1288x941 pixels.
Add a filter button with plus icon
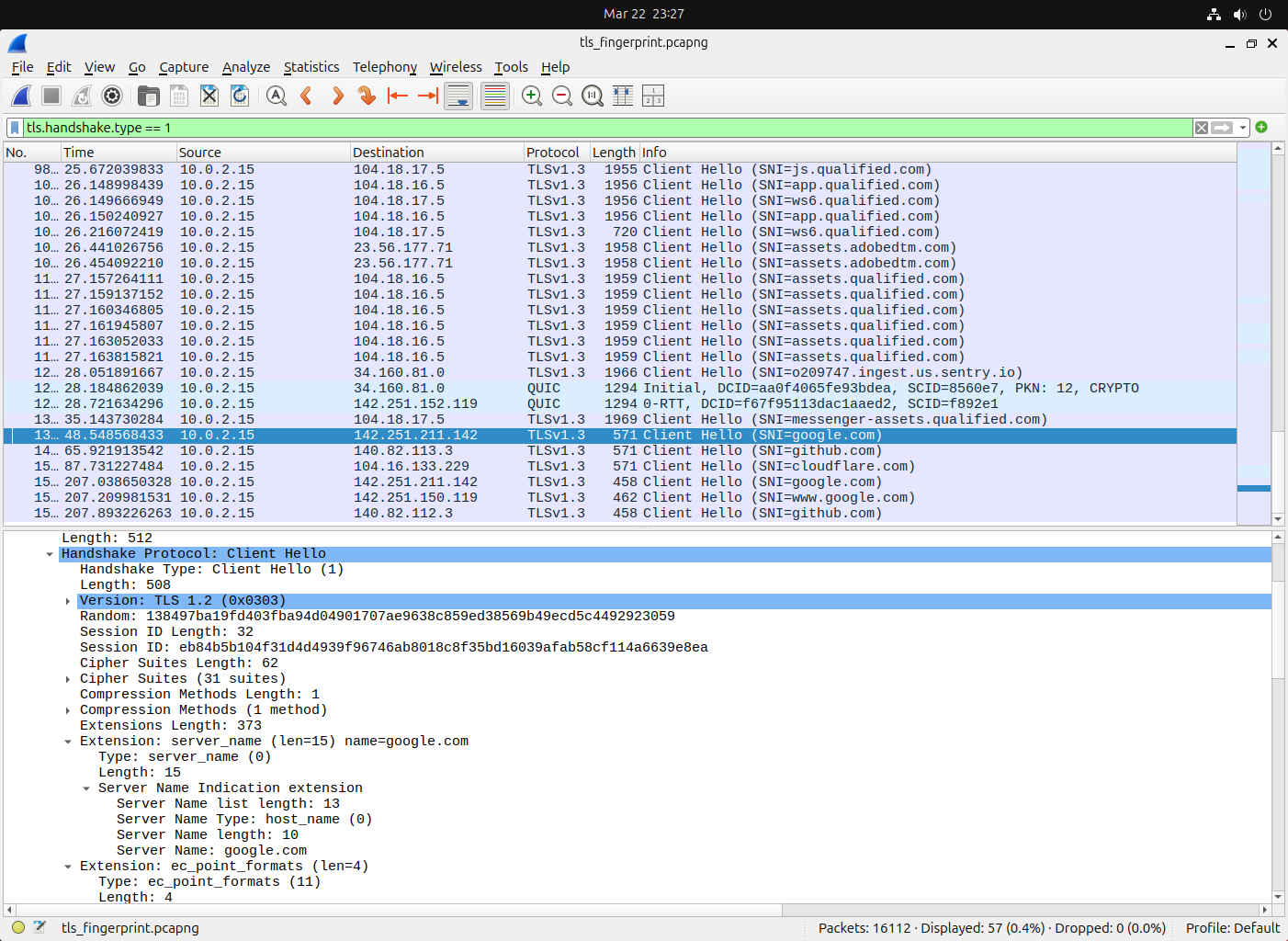pos(1261,127)
